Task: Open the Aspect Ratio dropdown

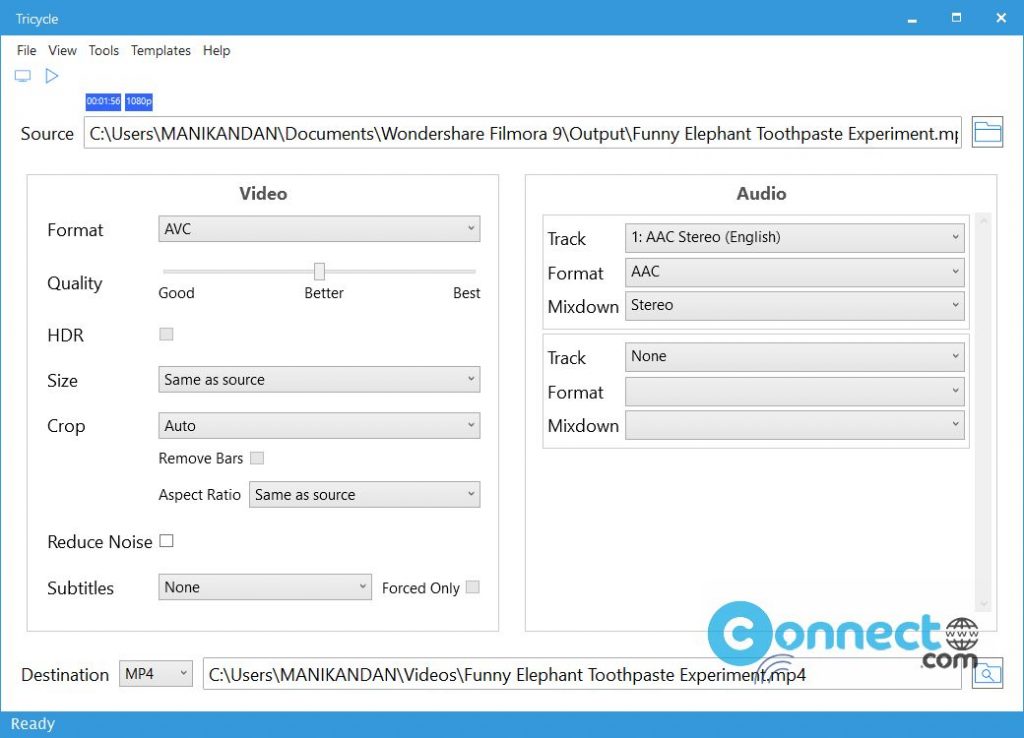Action: pos(364,494)
